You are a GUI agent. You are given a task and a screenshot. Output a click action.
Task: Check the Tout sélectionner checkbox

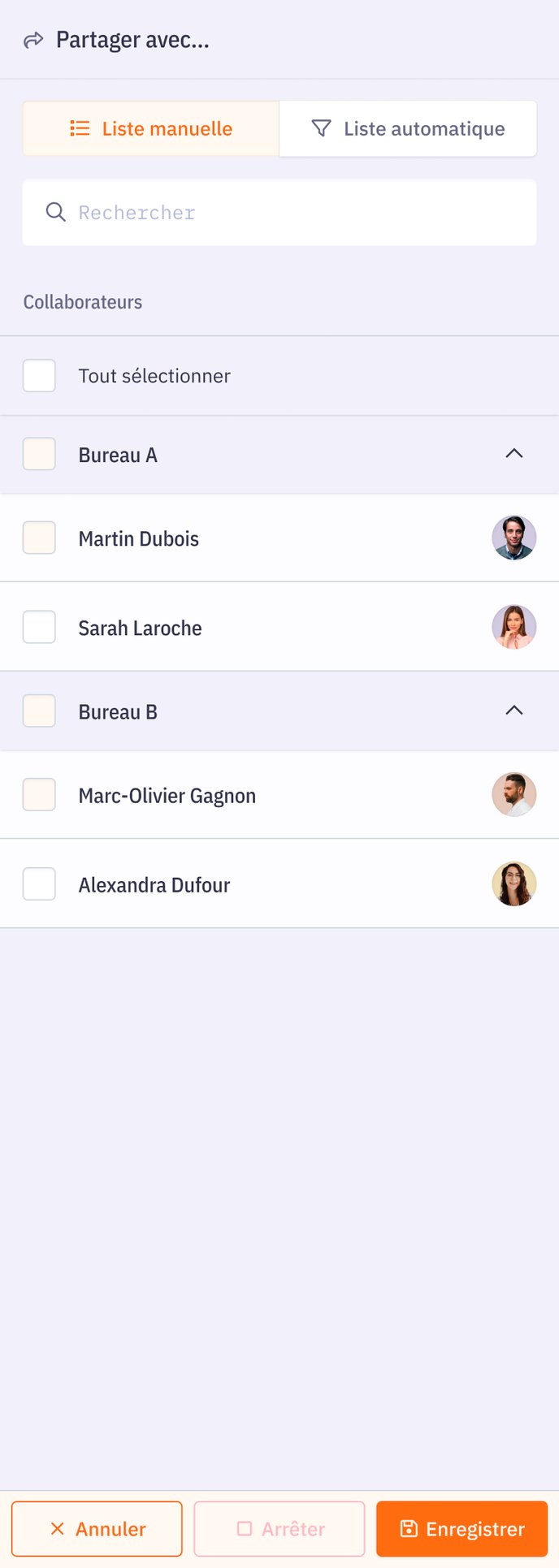pyautogui.click(x=39, y=376)
